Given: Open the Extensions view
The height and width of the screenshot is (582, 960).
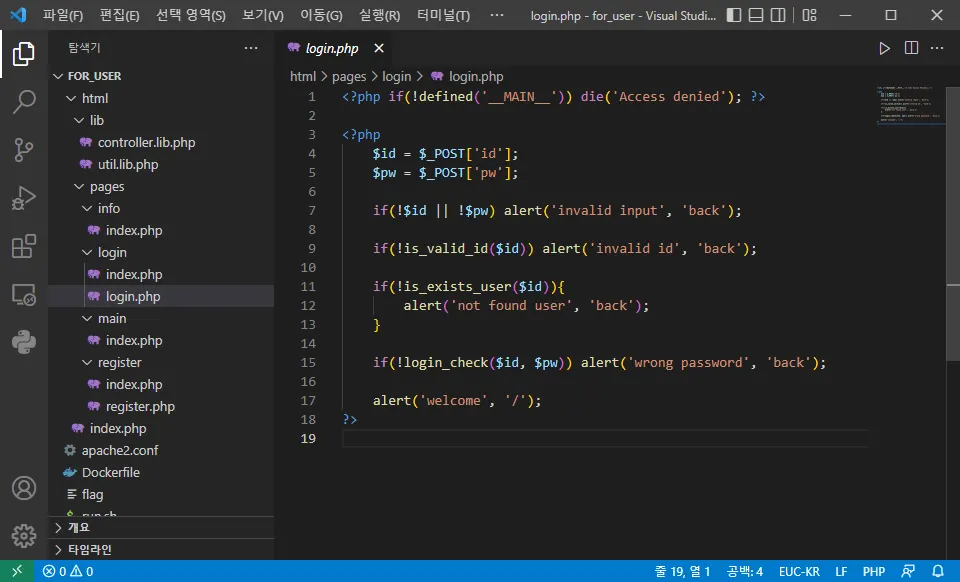Looking at the screenshot, I should click(x=23, y=246).
